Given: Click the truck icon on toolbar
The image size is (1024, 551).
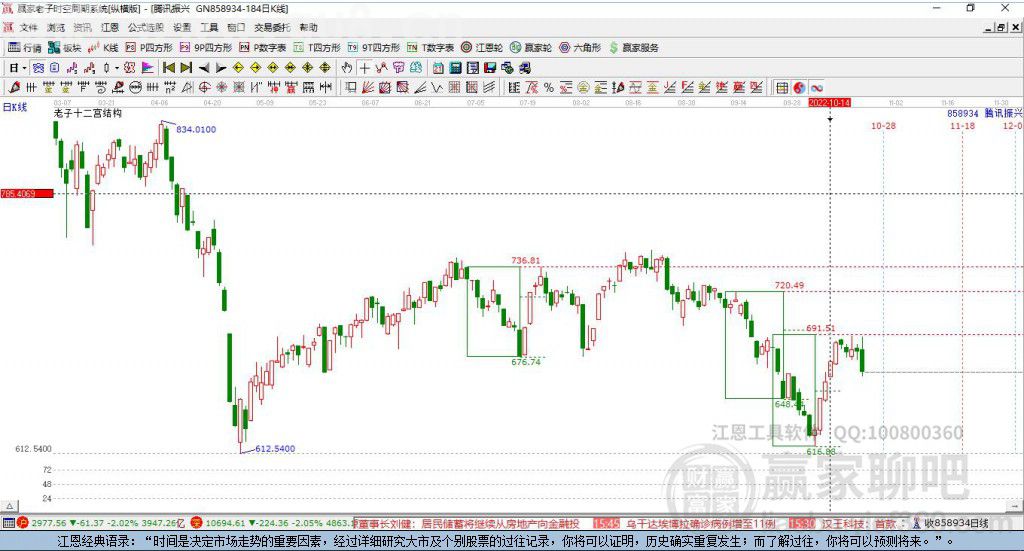Looking at the screenshot, I should 524,68.
